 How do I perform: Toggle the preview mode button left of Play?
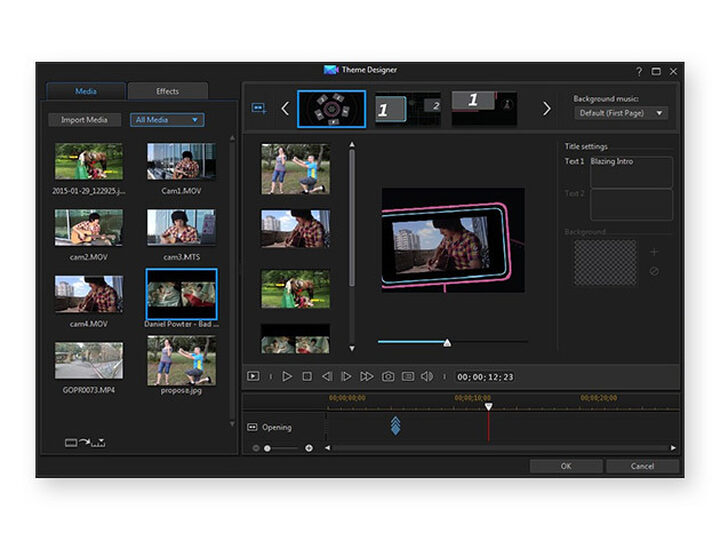[x=254, y=376]
